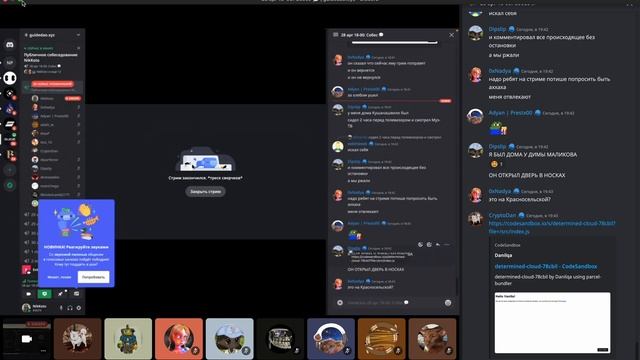Open threads icon in chat panel header
Image resolution: width=640 pixels, height=360 pixels.
point(336,35)
